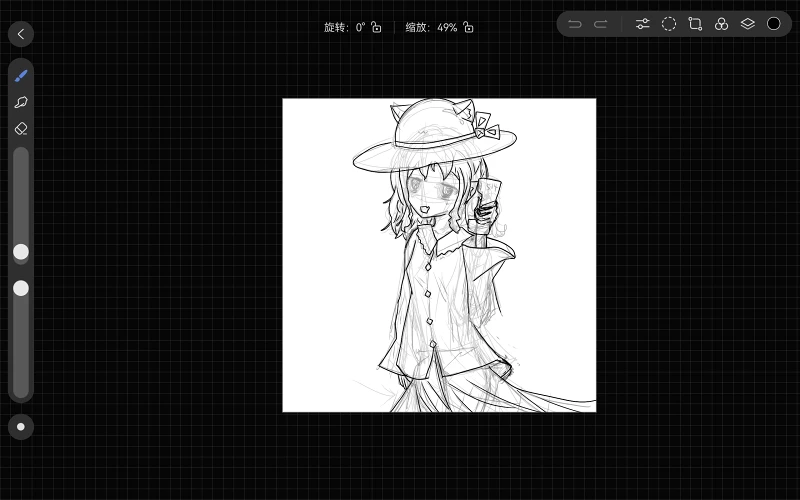
Task: Go back with the left arrow button
Action: tap(21, 34)
